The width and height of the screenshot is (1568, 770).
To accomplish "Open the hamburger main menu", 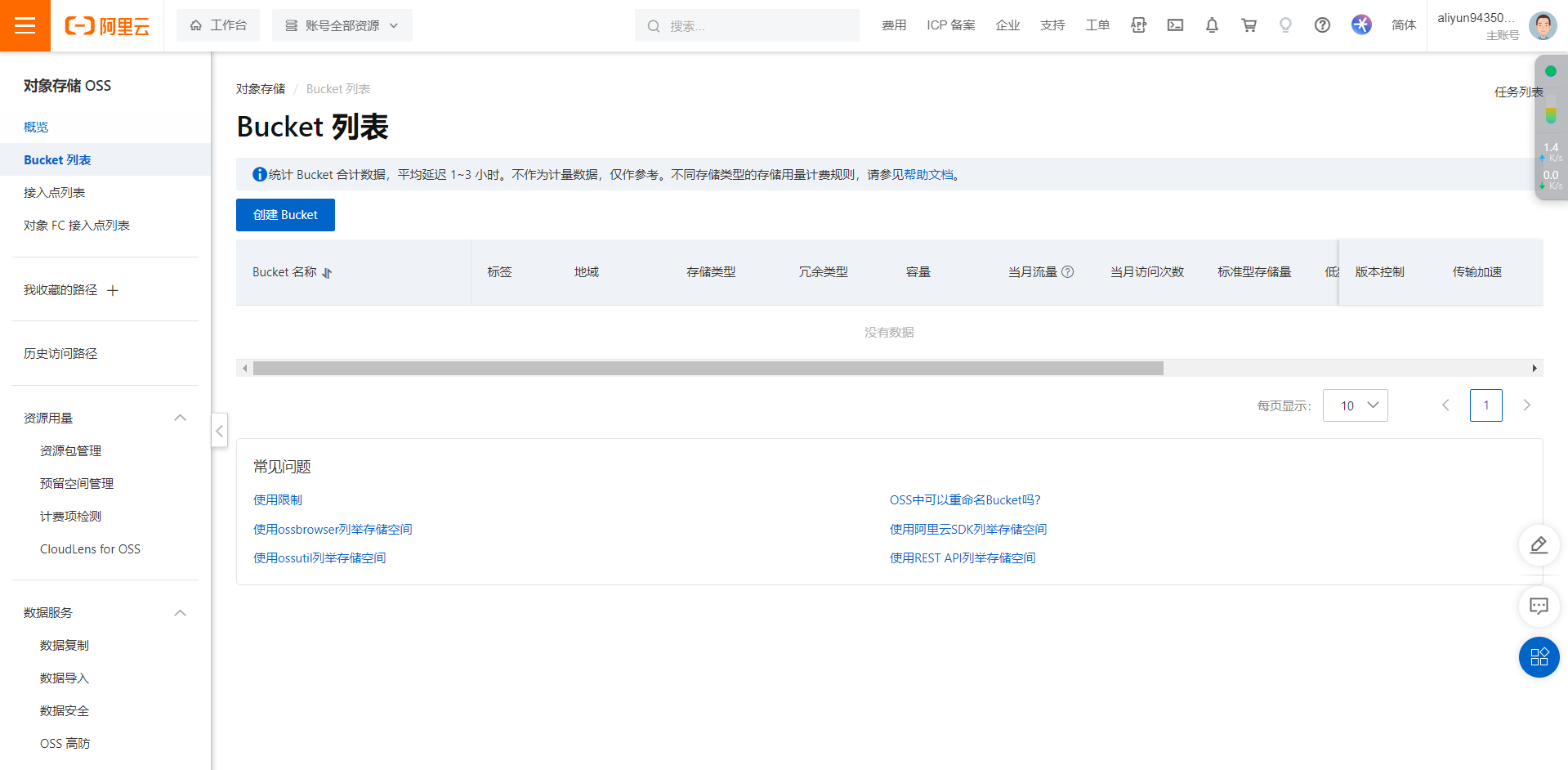I will click(25, 25).
